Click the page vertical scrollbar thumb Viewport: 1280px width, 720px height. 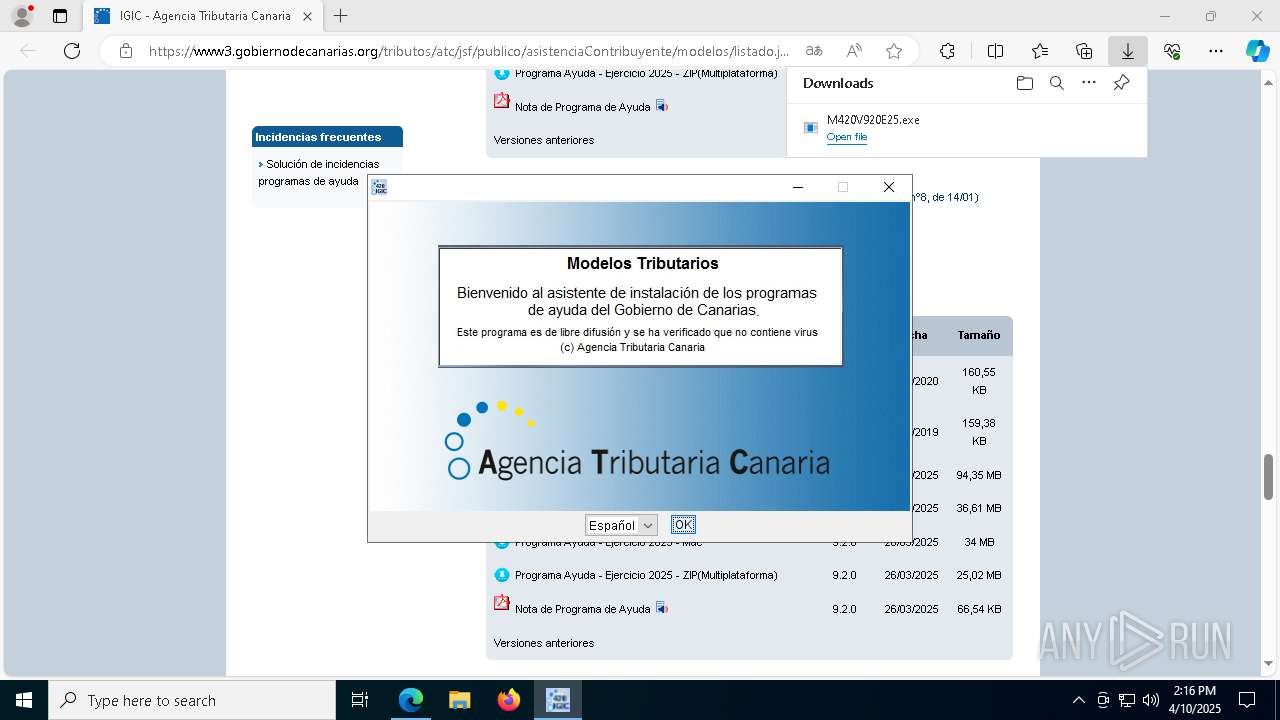coord(1269,476)
